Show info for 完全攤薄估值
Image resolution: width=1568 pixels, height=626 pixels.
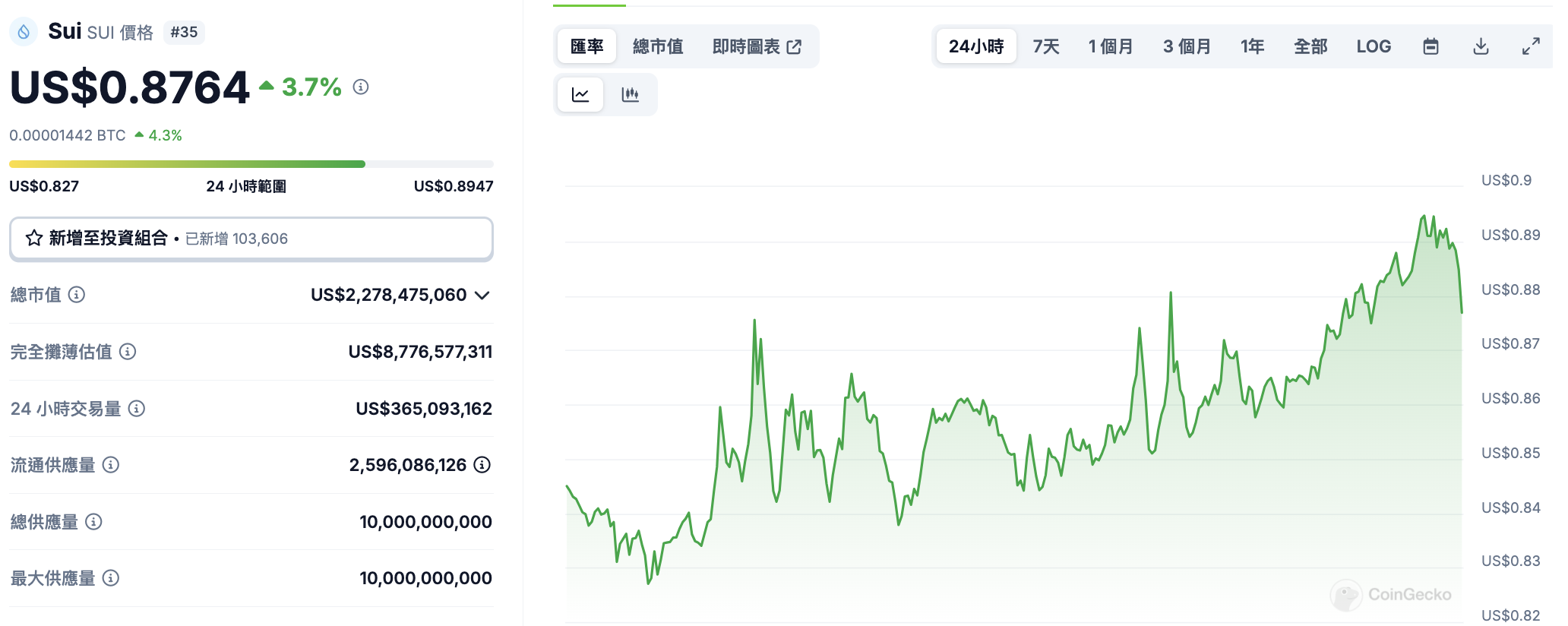[x=128, y=352]
